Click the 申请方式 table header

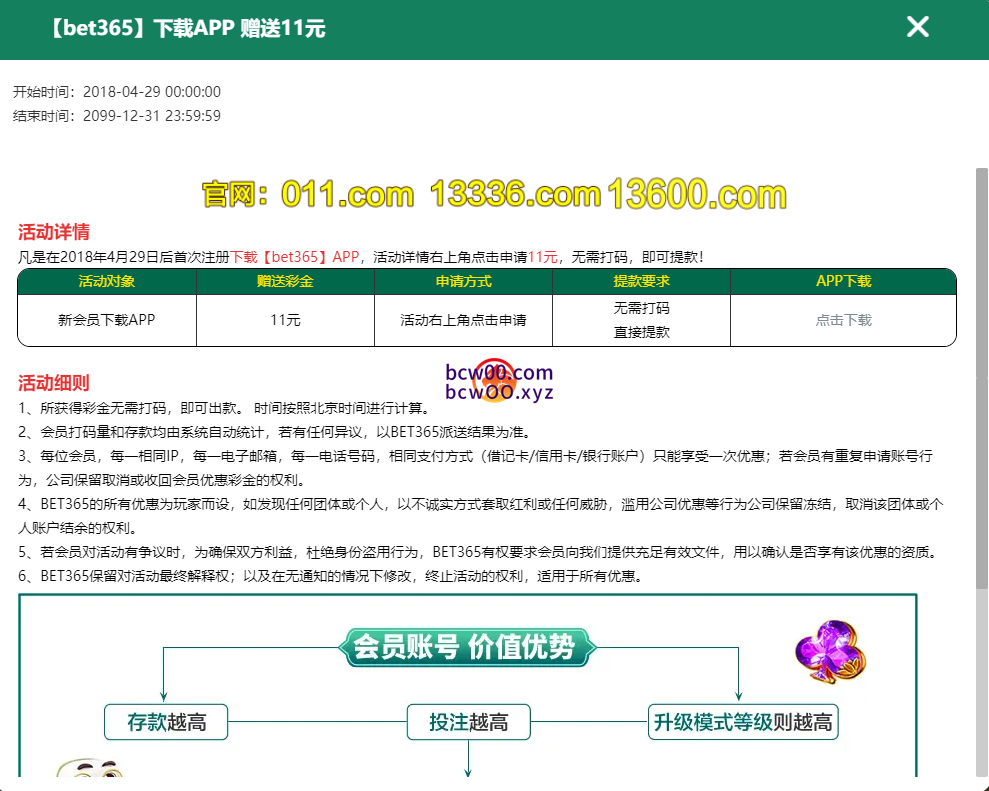pyautogui.click(x=464, y=281)
